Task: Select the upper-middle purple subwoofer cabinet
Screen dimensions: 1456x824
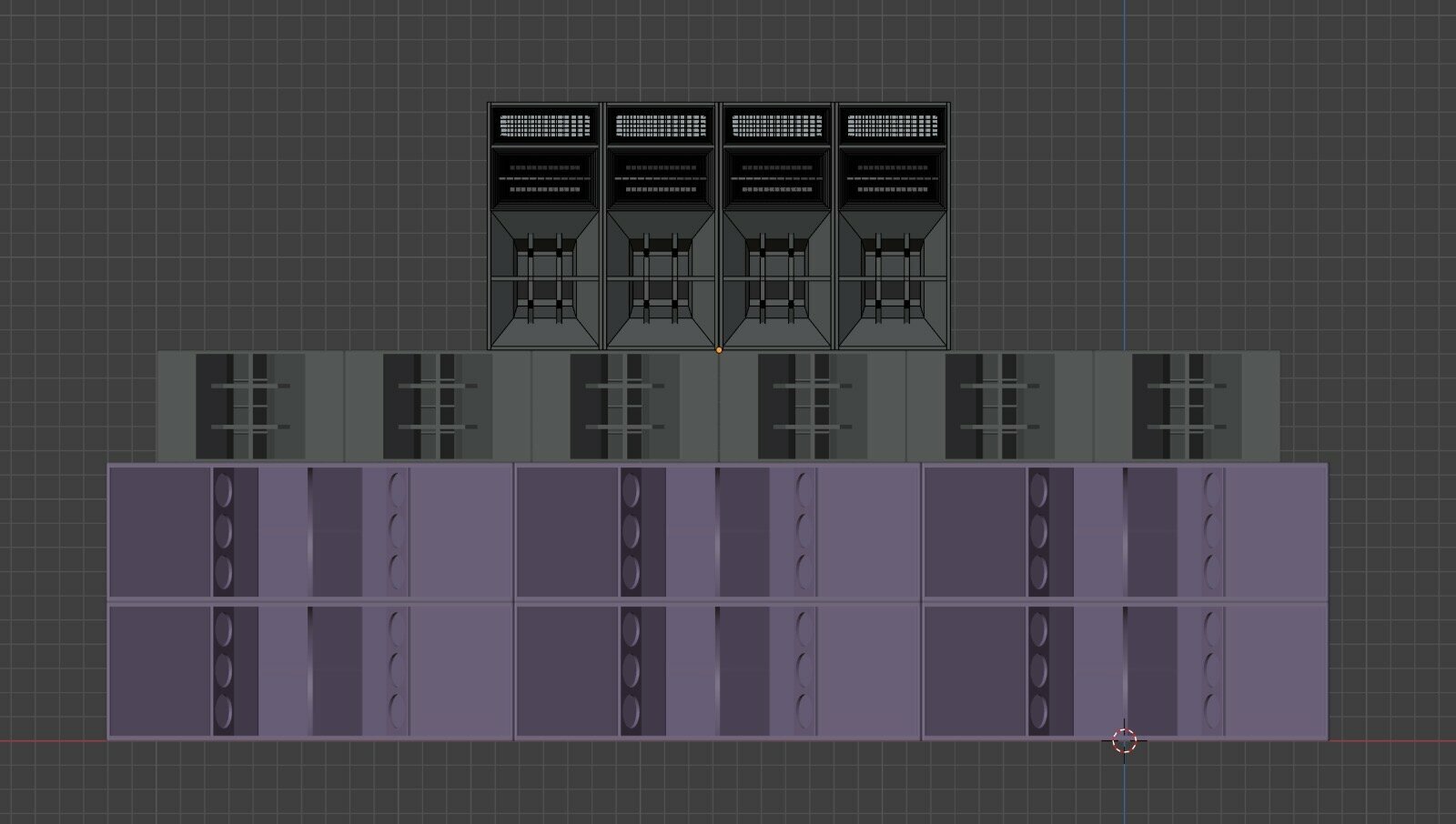Action: coord(718,532)
